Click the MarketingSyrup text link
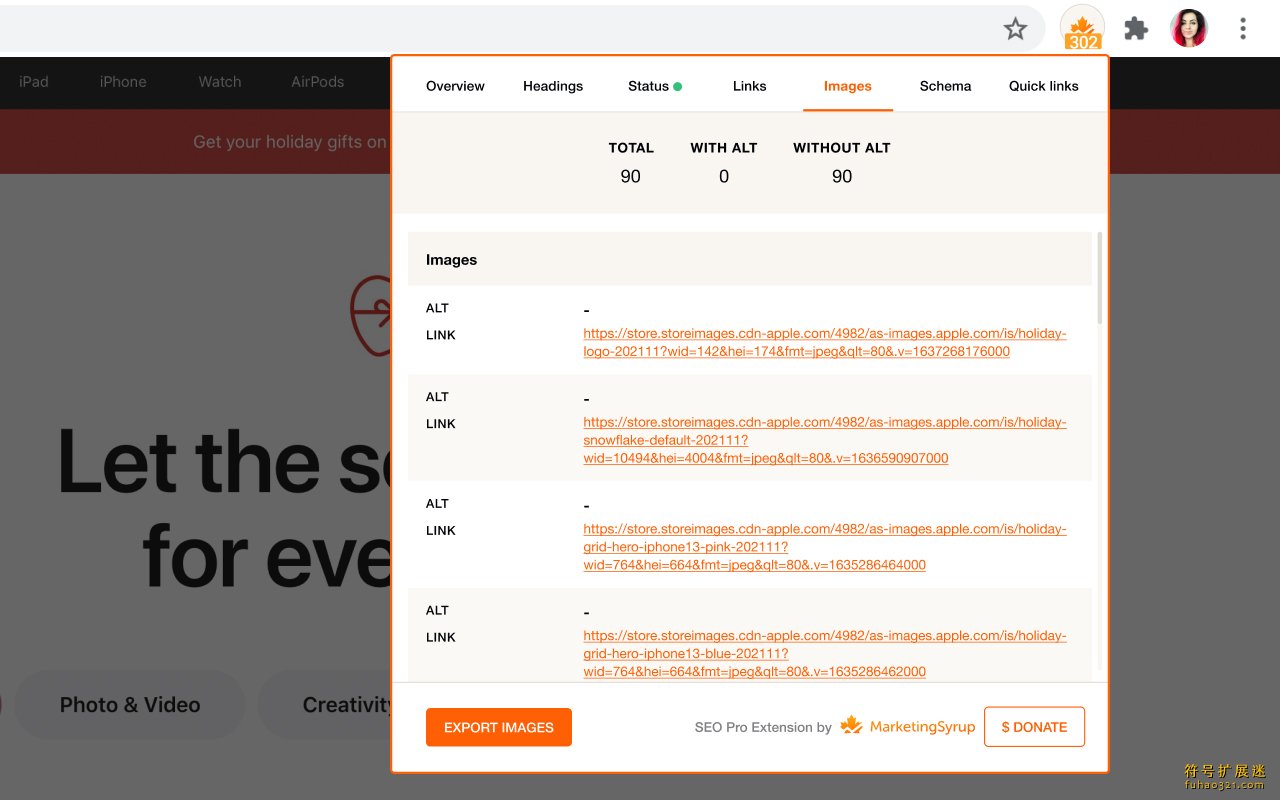 (922, 727)
